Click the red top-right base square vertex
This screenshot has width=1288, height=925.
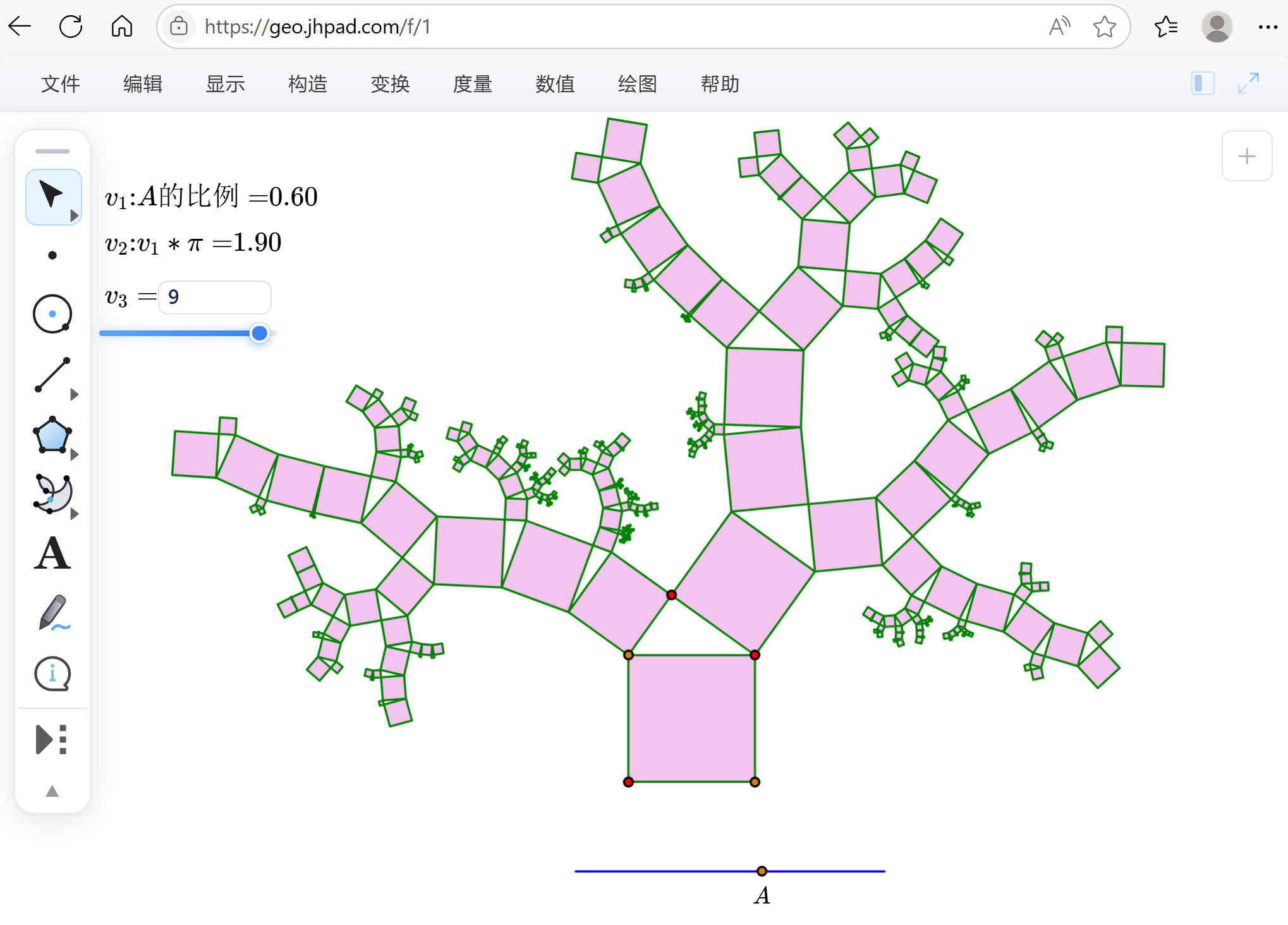(x=755, y=655)
